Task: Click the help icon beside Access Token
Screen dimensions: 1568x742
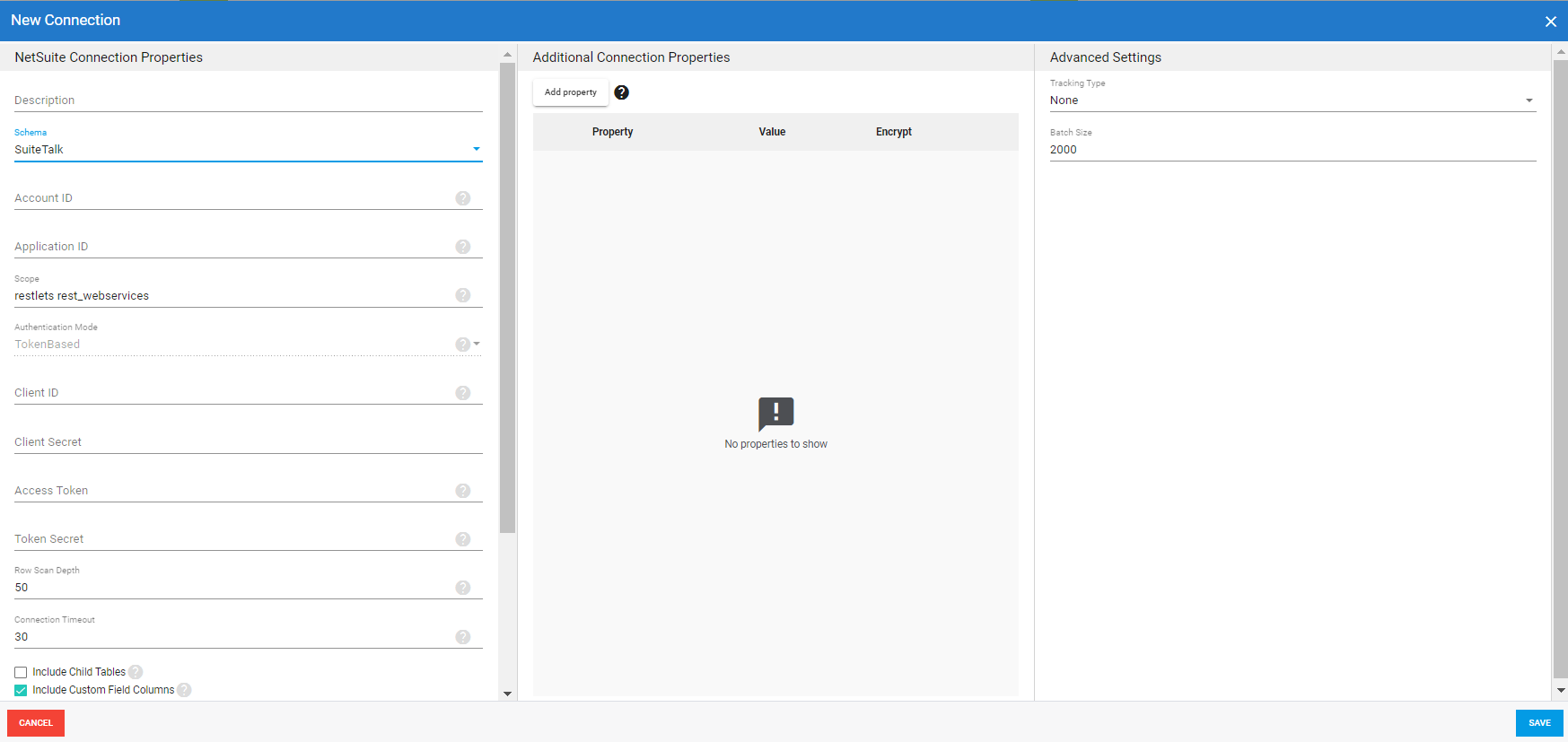Action: tap(462, 491)
